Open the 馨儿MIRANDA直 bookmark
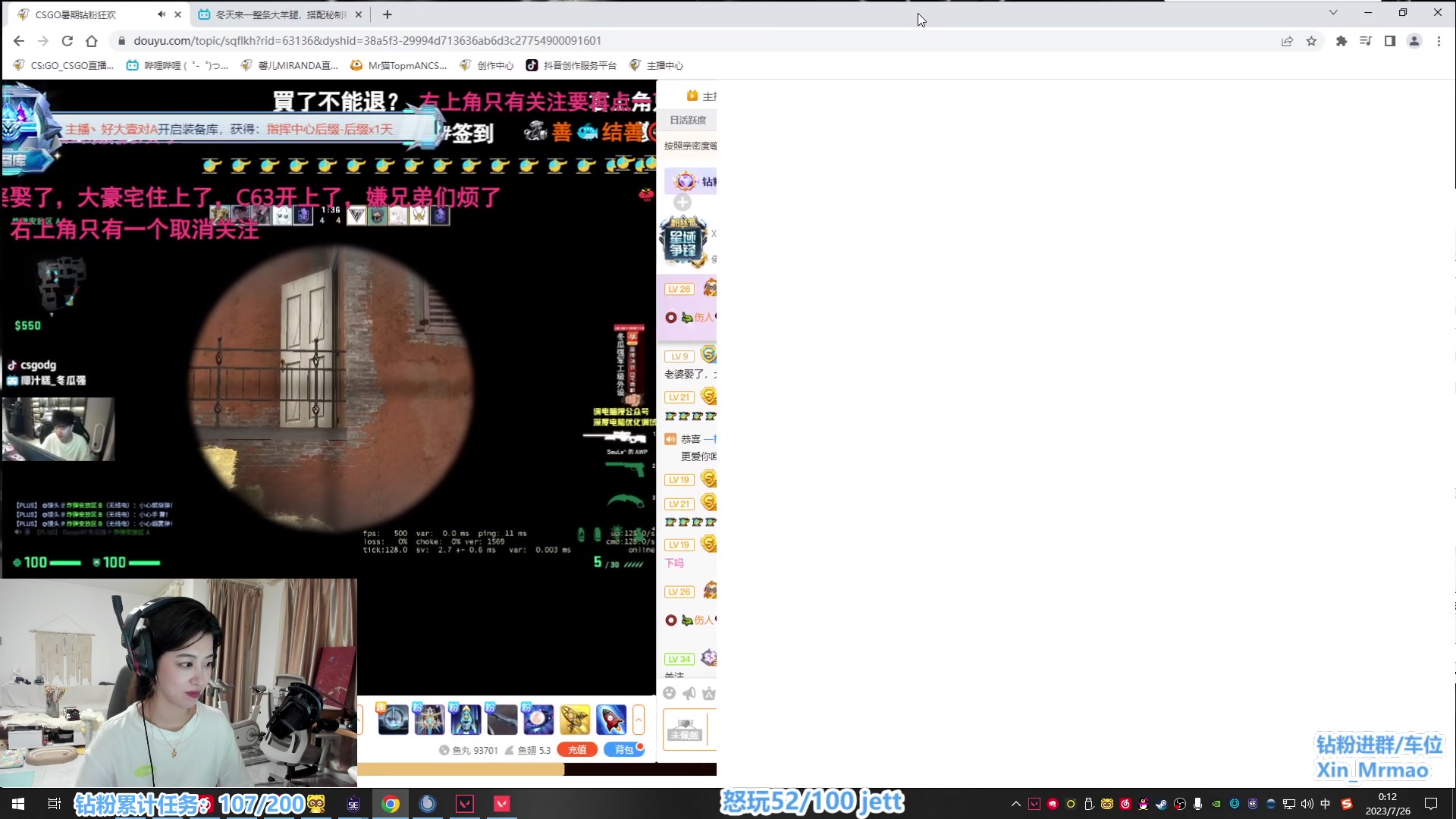 coord(289,65)
